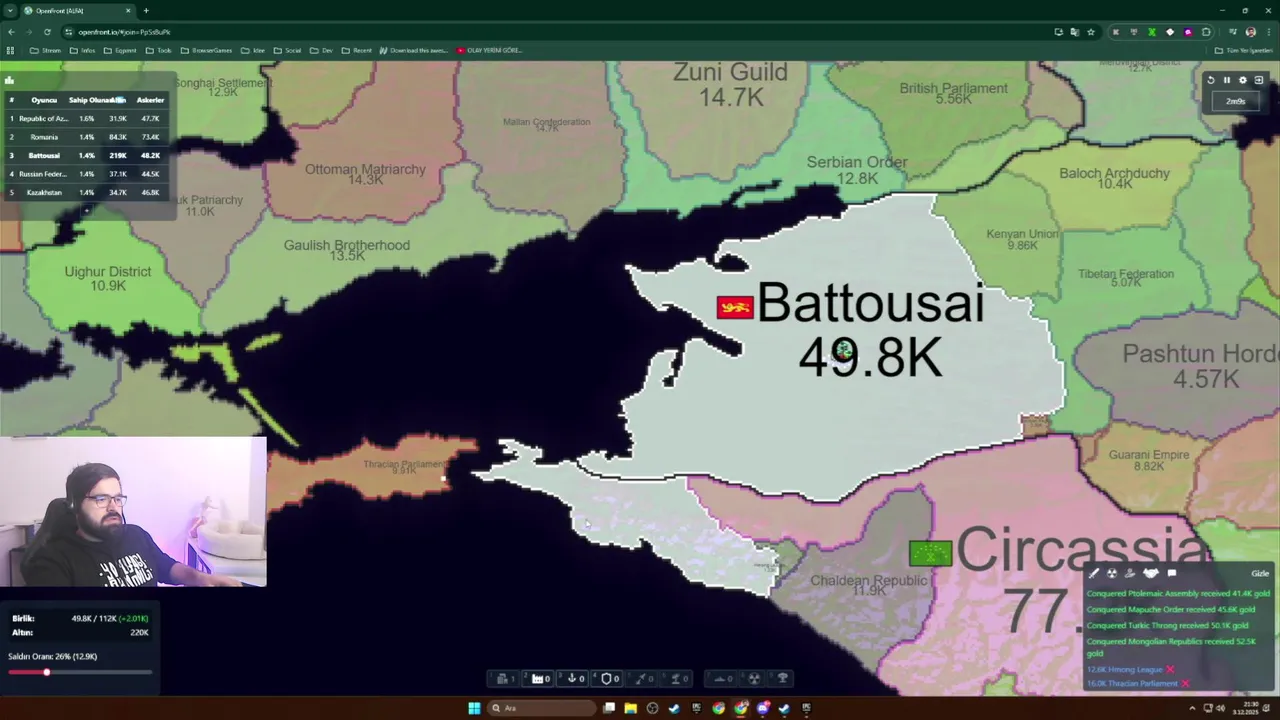Select the Missile Silo build icon

[x=641, y=678]
